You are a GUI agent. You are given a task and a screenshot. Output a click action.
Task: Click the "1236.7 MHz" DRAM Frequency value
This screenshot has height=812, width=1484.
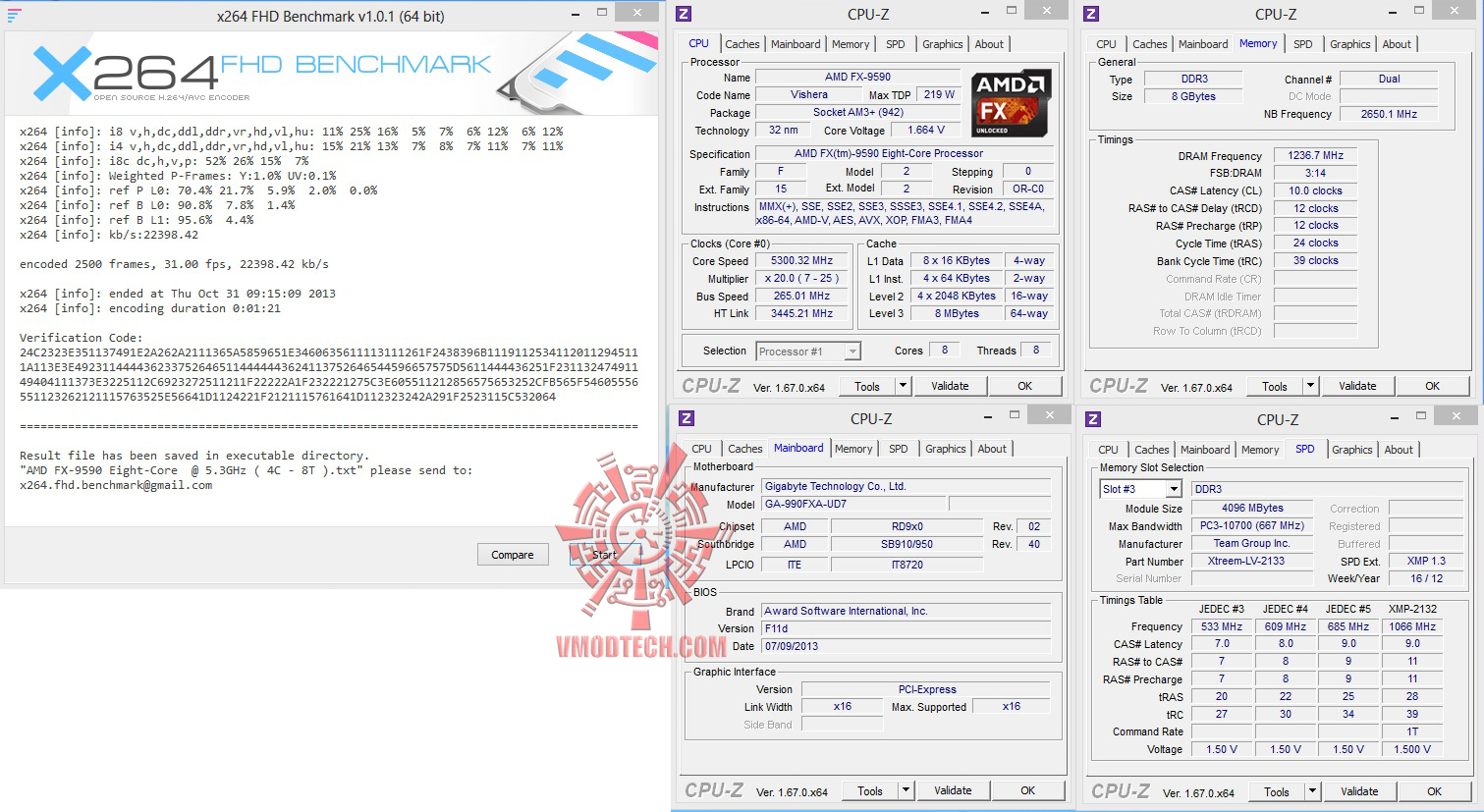[1315, 155]
